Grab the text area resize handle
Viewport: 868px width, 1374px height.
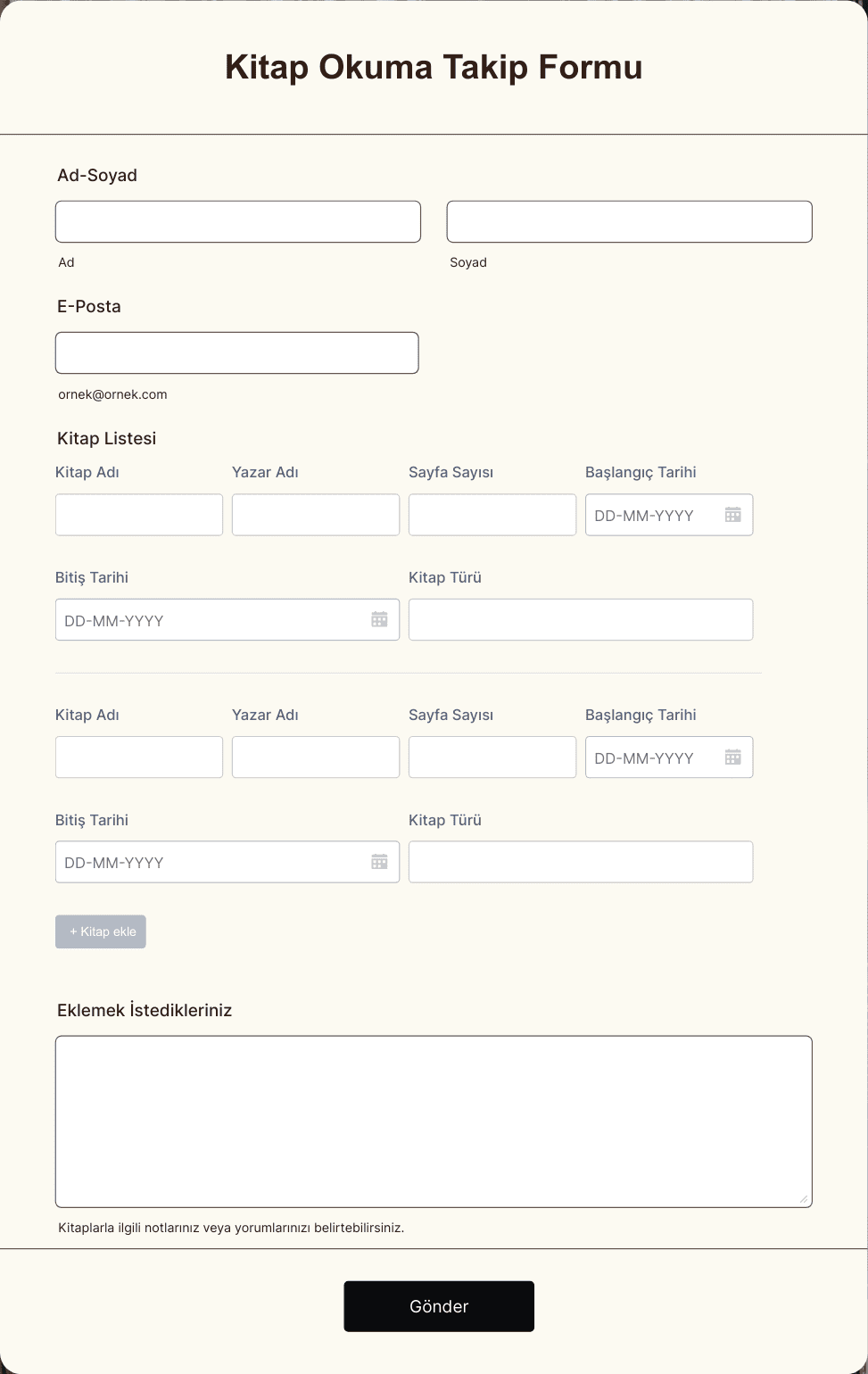[804, 1199]
